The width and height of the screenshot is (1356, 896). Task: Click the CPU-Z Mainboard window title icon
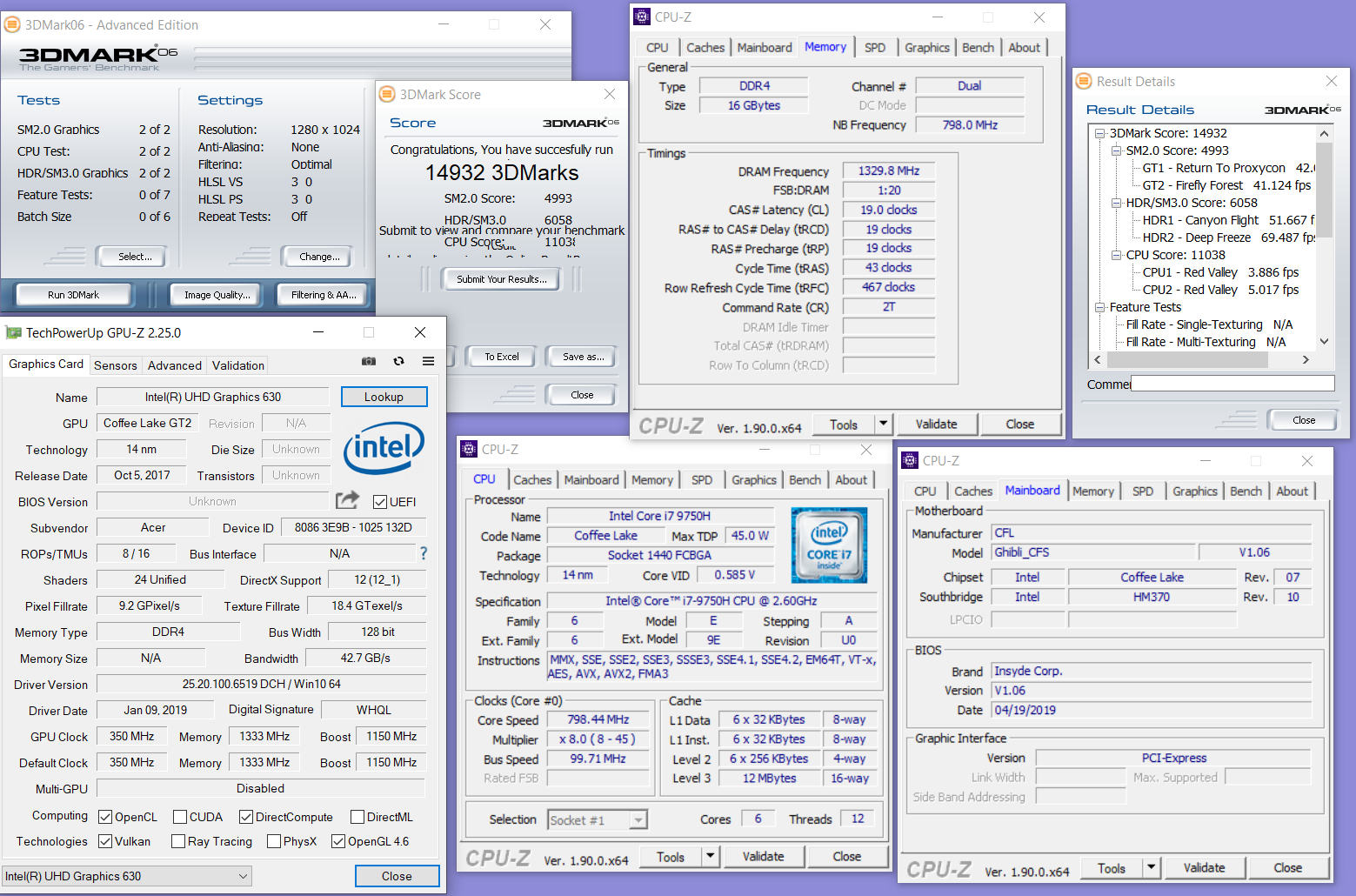(x=910, y=460)
